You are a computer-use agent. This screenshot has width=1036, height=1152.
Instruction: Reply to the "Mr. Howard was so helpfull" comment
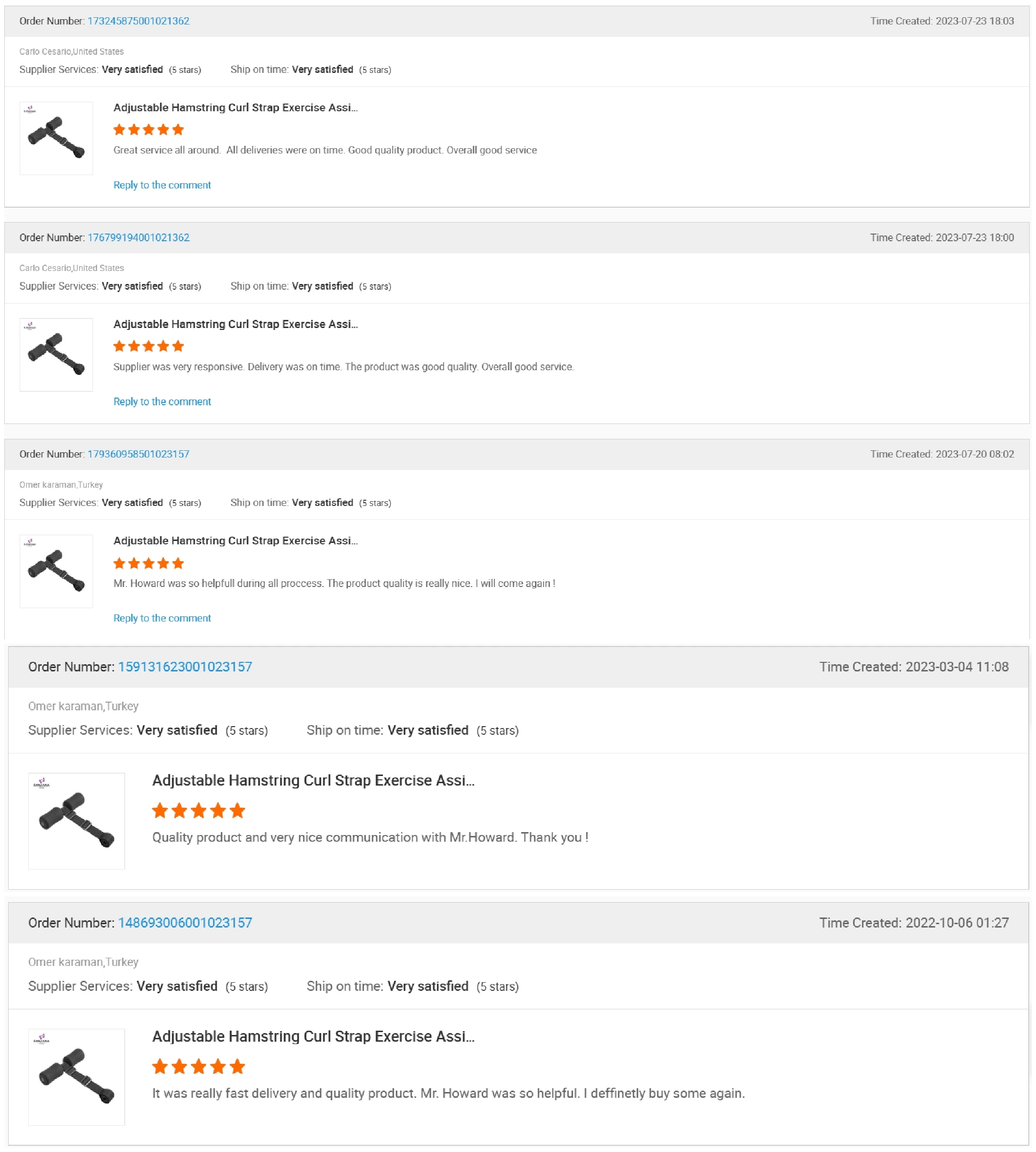pos(162,618)
